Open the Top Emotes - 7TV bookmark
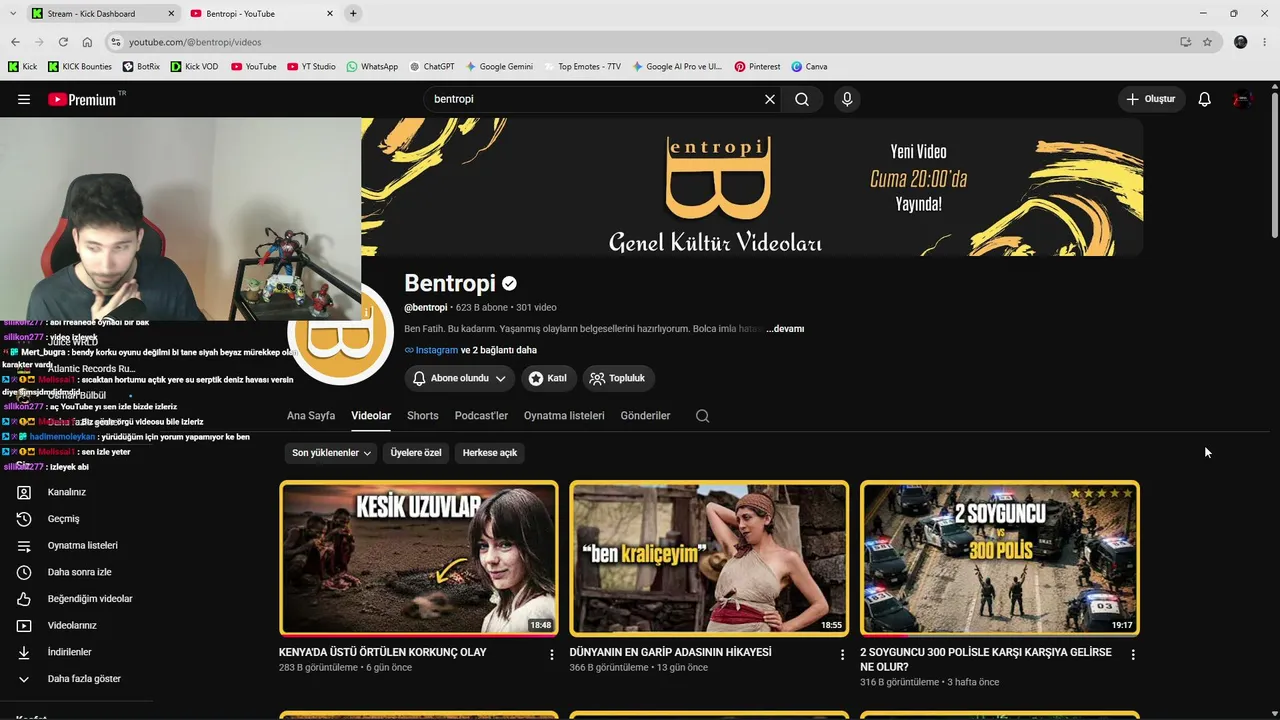Viewport: 1280px width, 720px height. pyautogui.click(x=582, y=67)
